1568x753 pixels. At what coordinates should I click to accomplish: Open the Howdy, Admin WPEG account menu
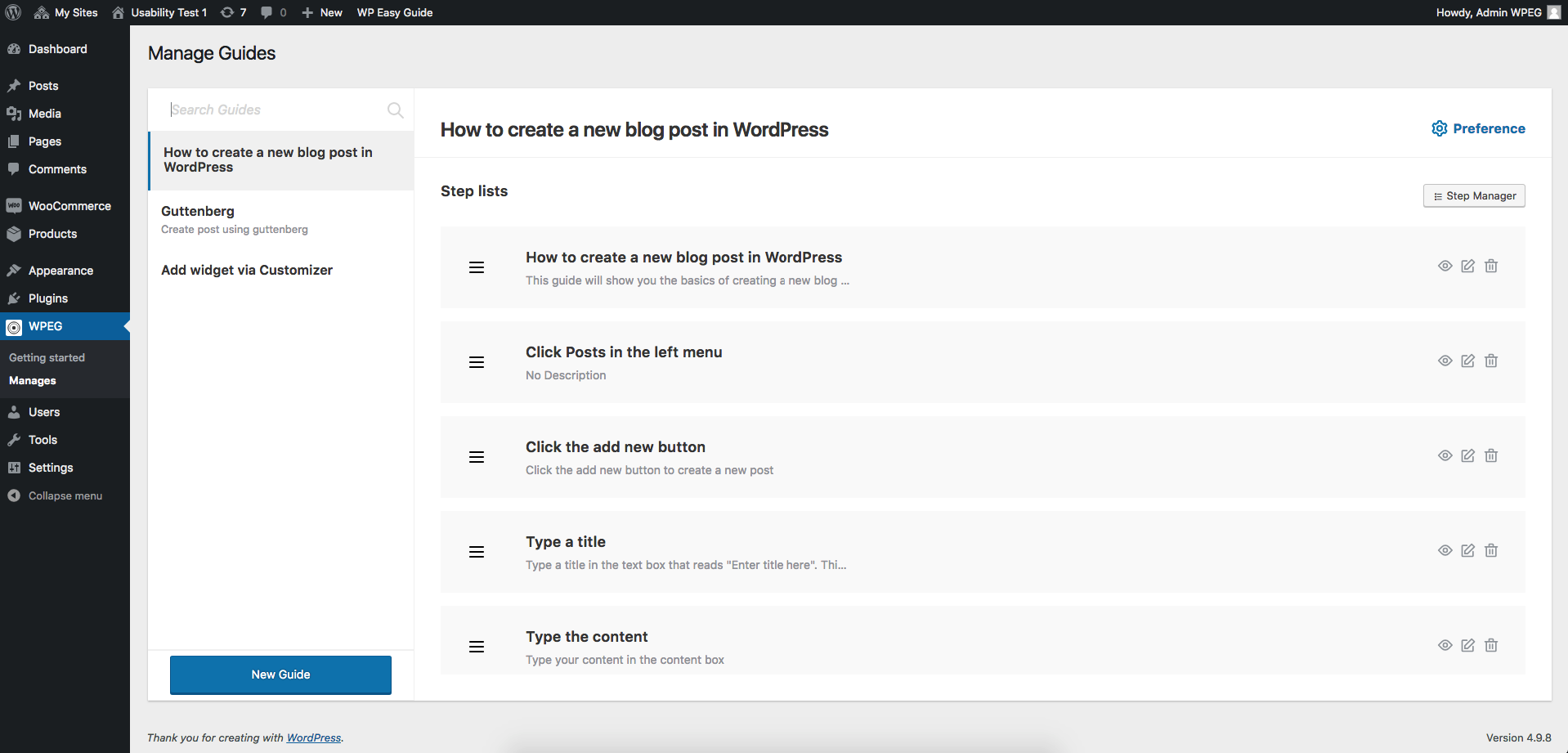point(1498,12)
